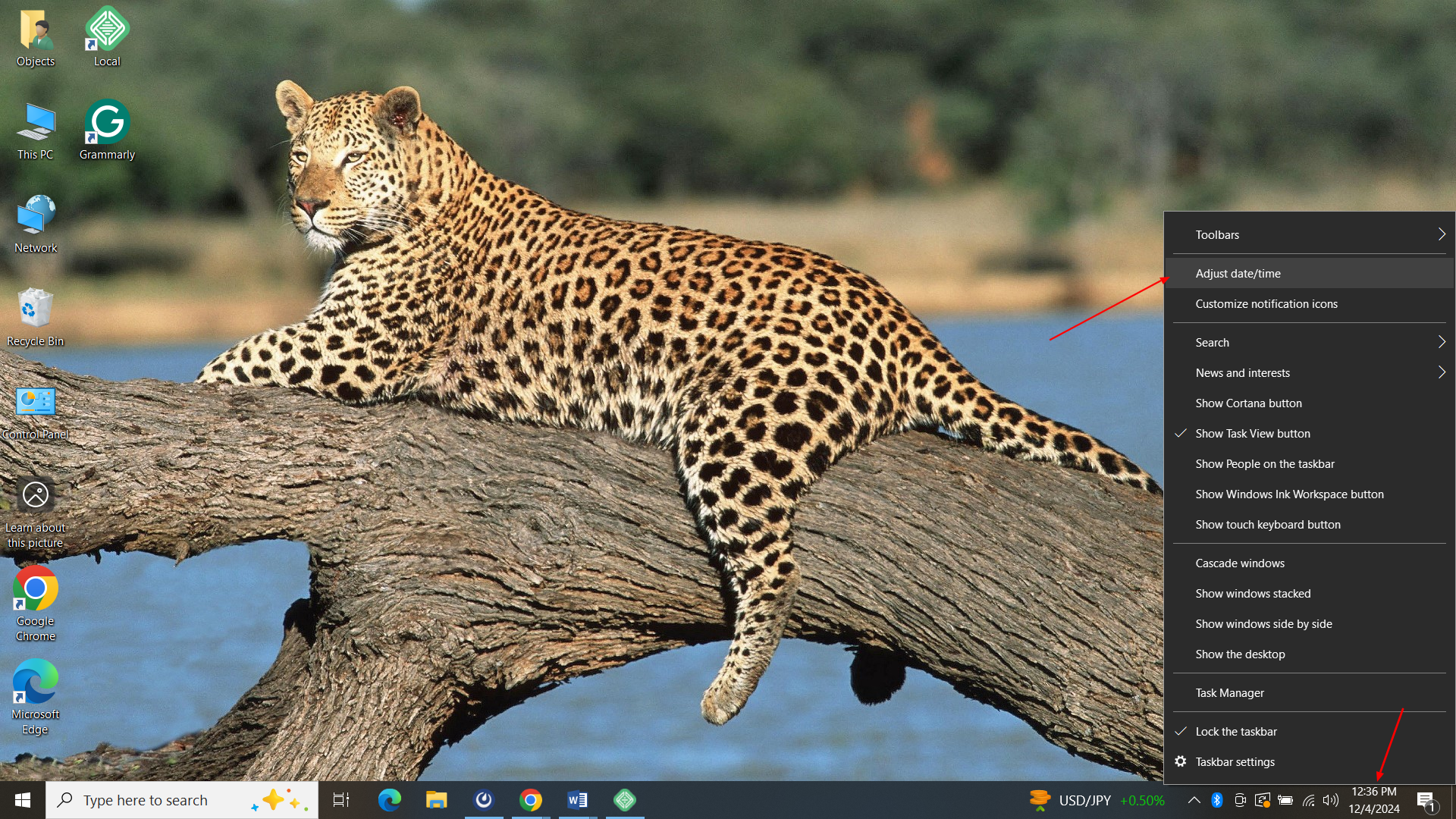Toggle Show Windows Ink Workspace button

pos(1310,494)
